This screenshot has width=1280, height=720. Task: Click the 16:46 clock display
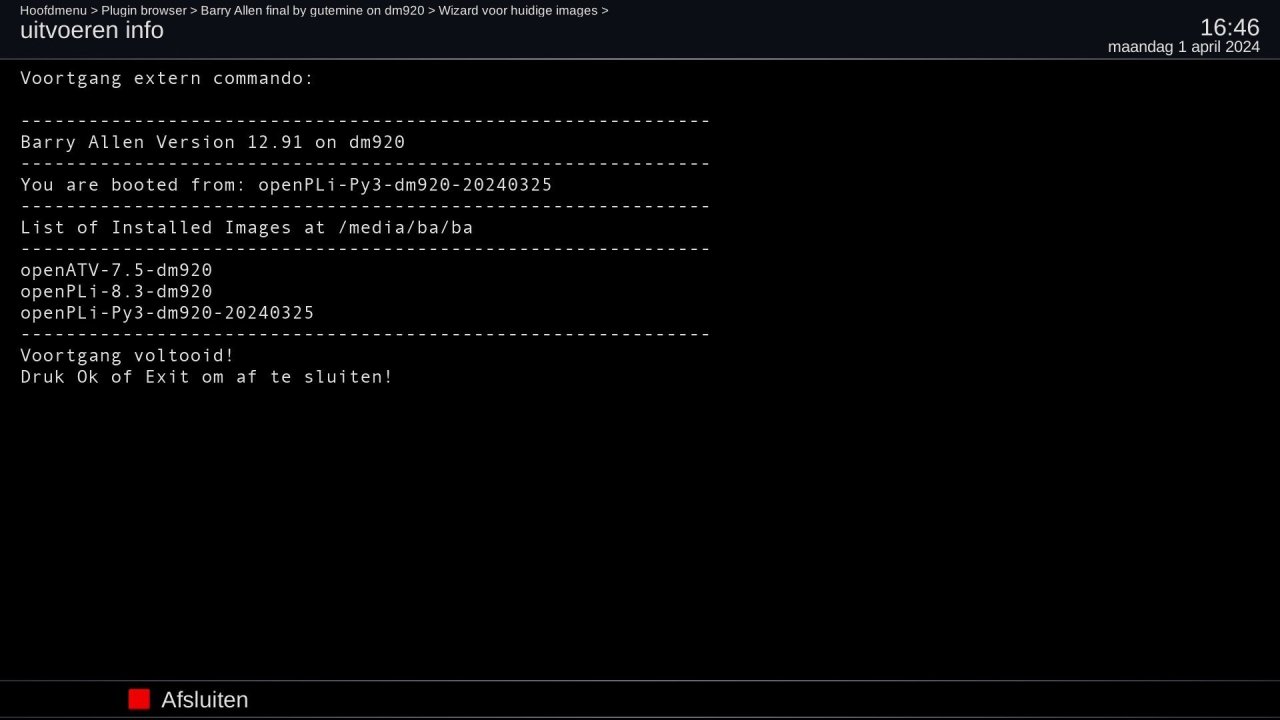[x=1229, y=27]
